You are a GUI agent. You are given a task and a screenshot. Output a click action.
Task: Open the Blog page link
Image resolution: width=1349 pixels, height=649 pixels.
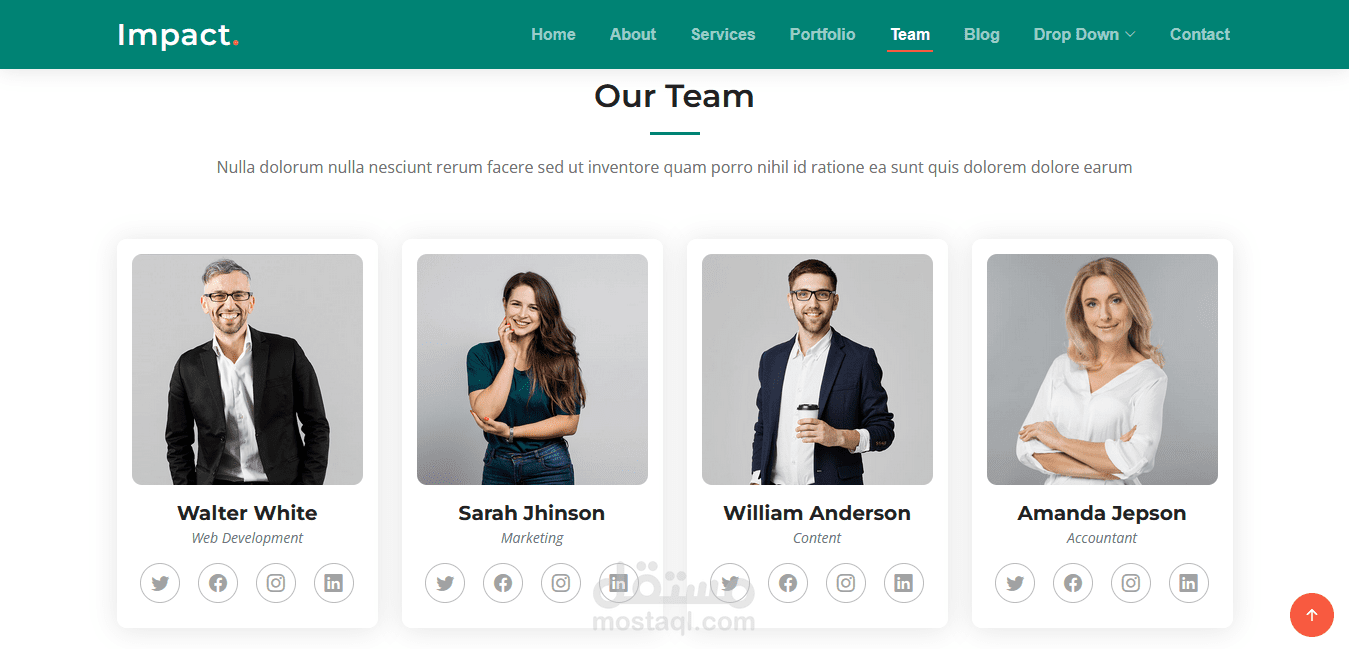pos(982,34)
